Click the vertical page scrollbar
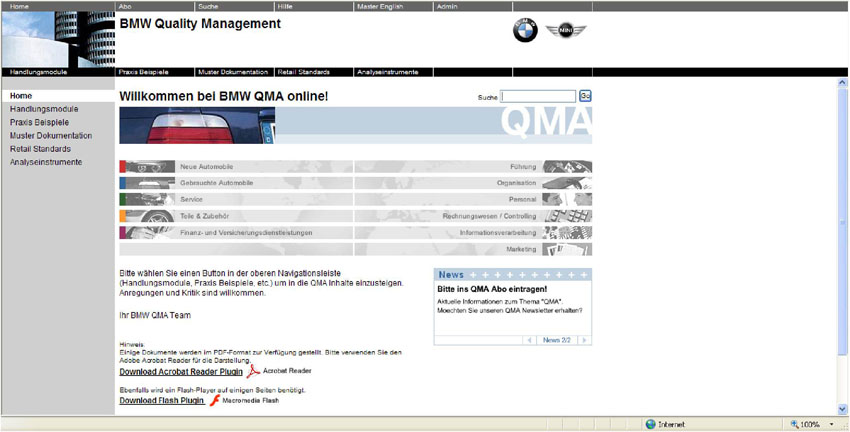 [842, 250]
